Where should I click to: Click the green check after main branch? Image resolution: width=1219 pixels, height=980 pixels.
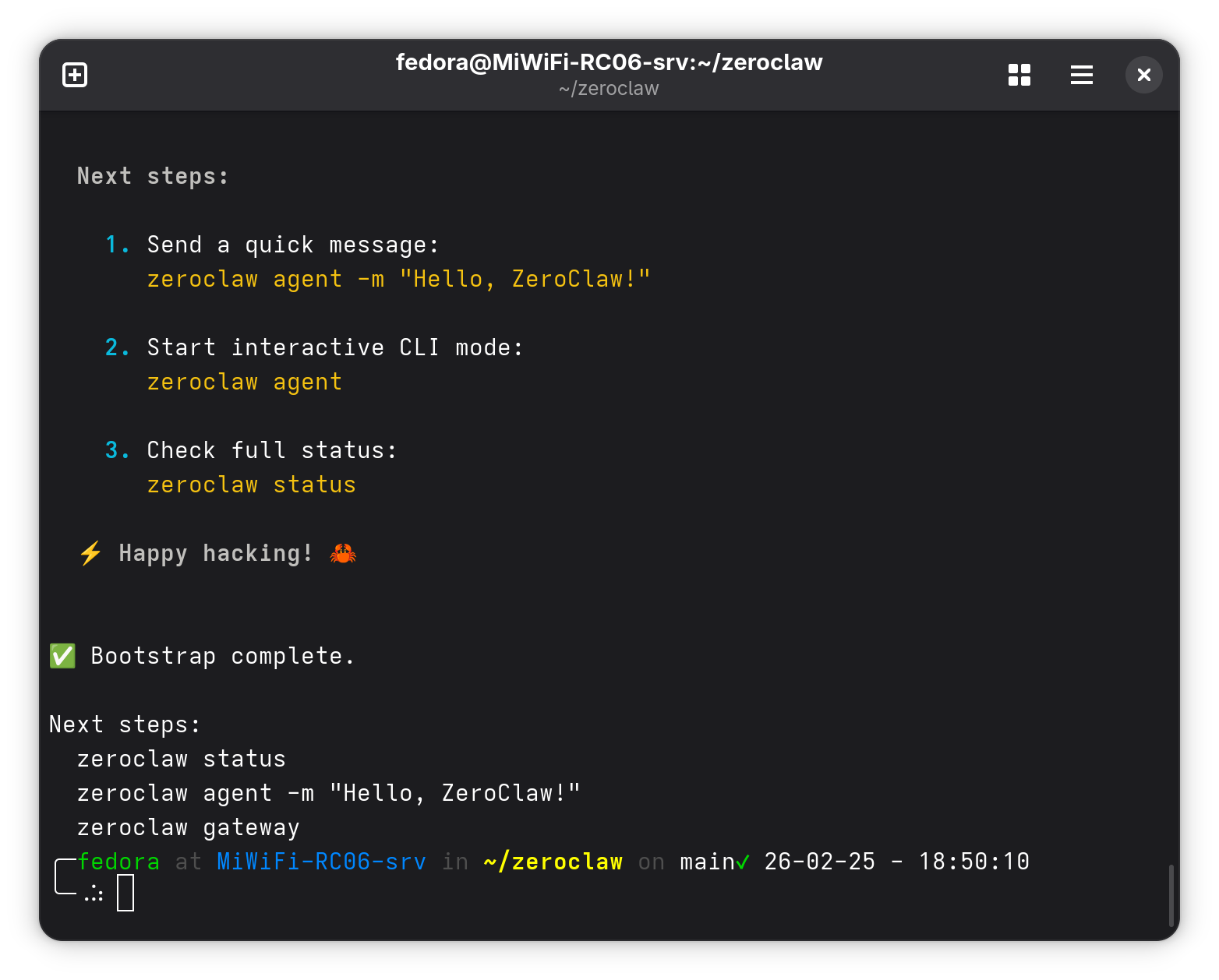pyautogui.click(x=742, y=862)
